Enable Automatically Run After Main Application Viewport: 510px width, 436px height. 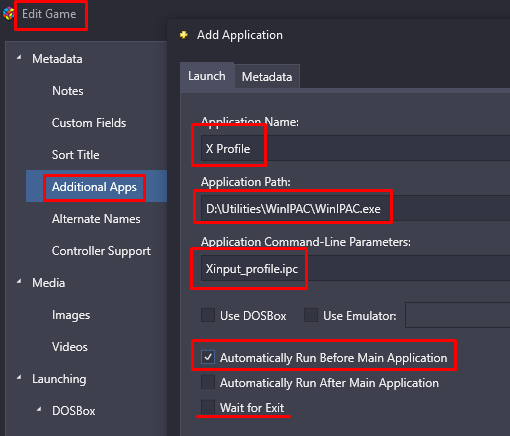point(208,382)
